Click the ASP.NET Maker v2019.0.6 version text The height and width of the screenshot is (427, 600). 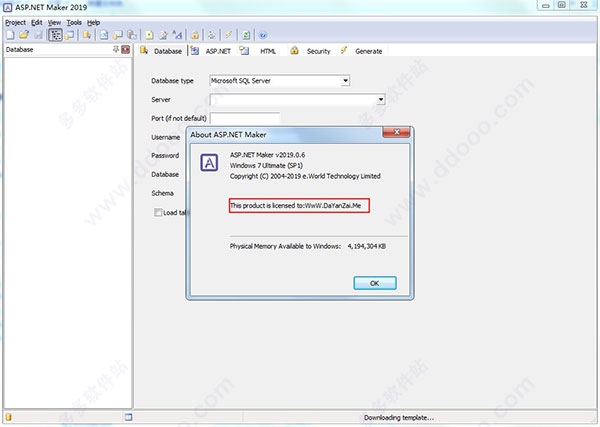pos(267,155)
